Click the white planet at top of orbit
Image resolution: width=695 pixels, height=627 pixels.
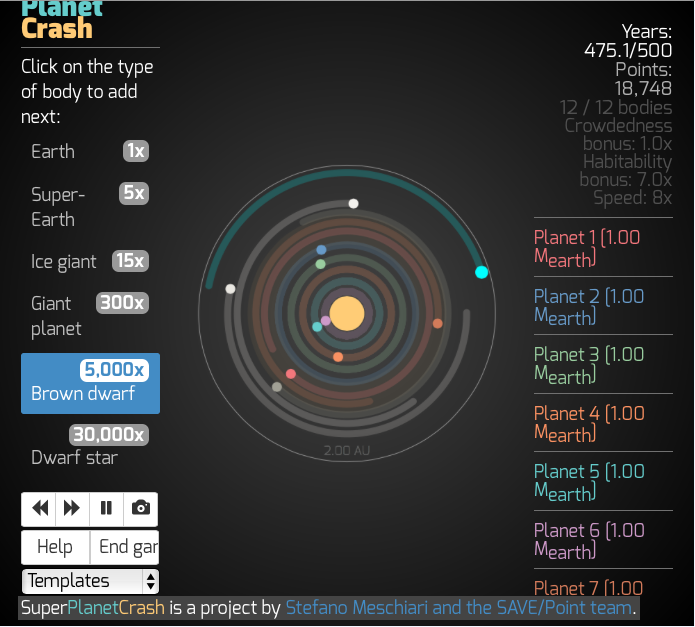[x=353, y=203]
